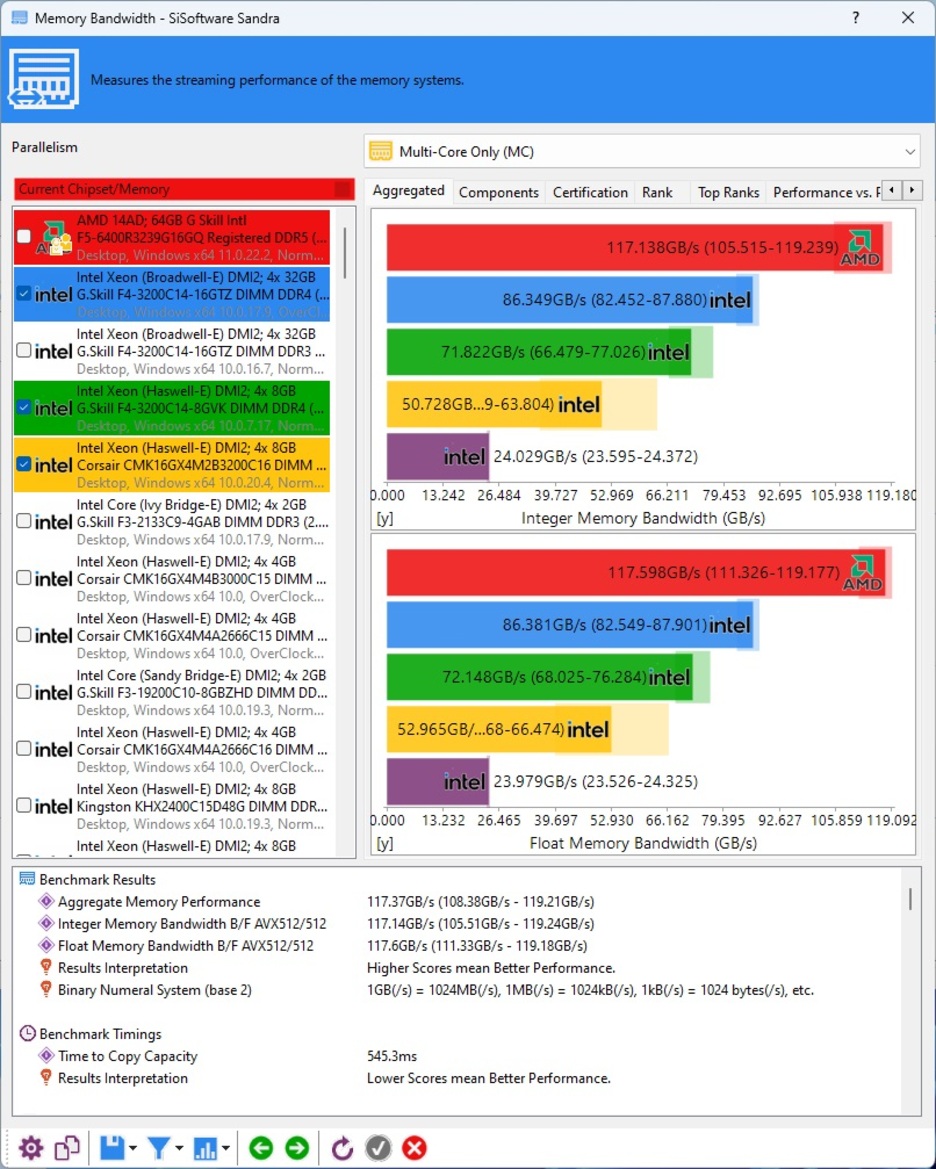Open the Performance vs. tab
936x1169 pixels.
(825, 192)
